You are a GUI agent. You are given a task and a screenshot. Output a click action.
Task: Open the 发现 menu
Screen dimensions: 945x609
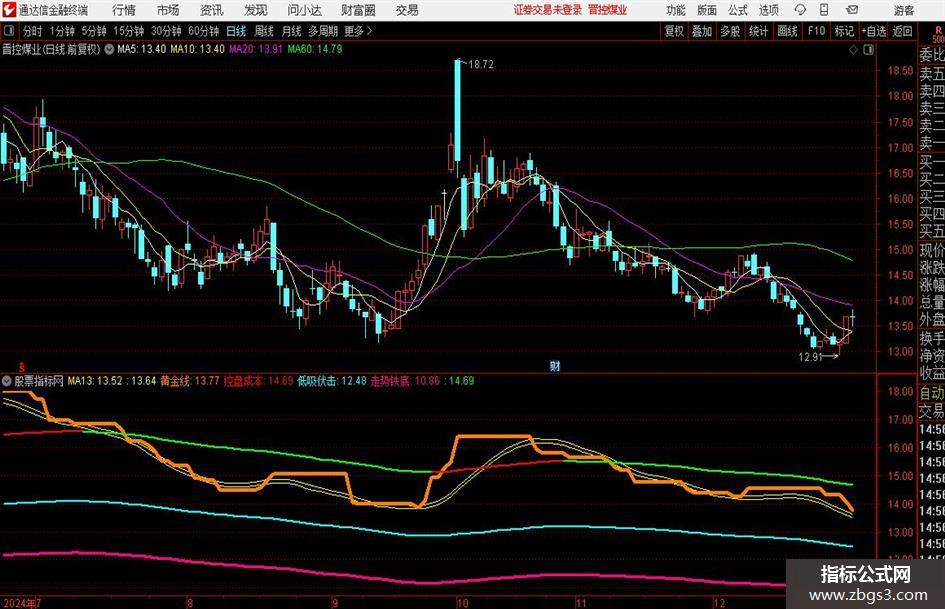tap(256, 10)
